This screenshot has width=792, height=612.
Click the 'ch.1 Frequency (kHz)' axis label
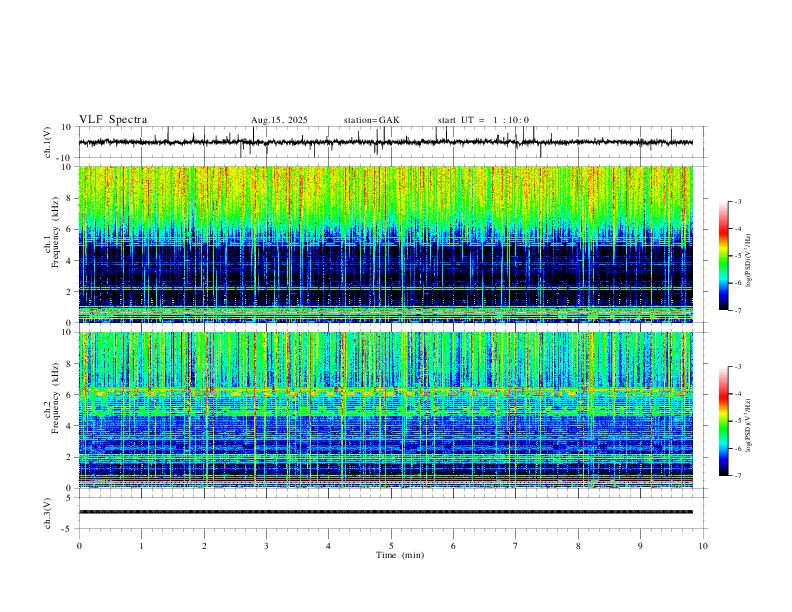tap(51, 233)
